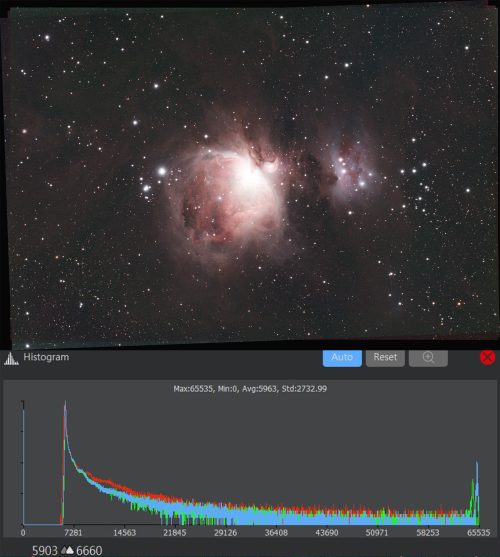The width and height of the screenshot is (500, 557).
Task: Click the 36408 axis label
Action: [x=276, y=532]
